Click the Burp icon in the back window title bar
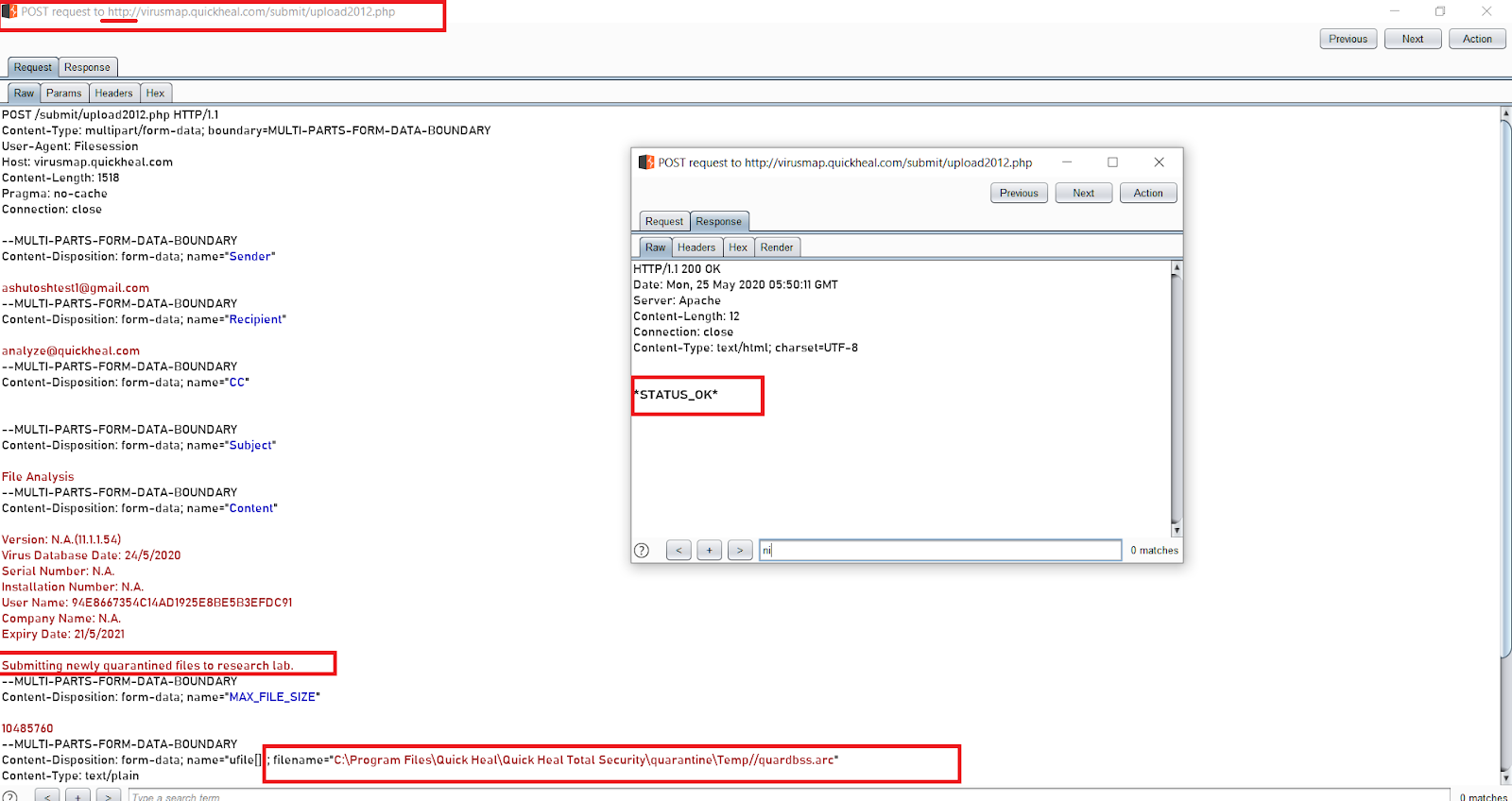Viewport: 1512px width, 801px height. (x=9, y=11)
